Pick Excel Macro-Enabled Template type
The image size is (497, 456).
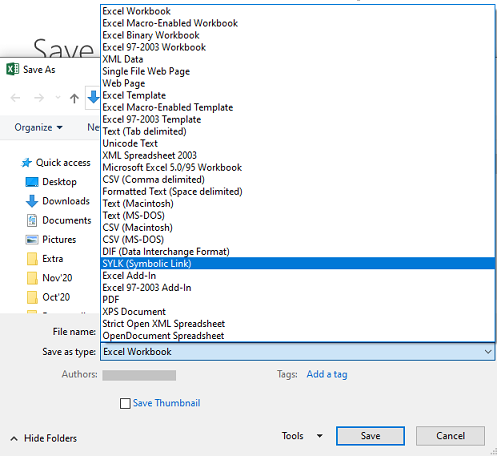point(298,107)
